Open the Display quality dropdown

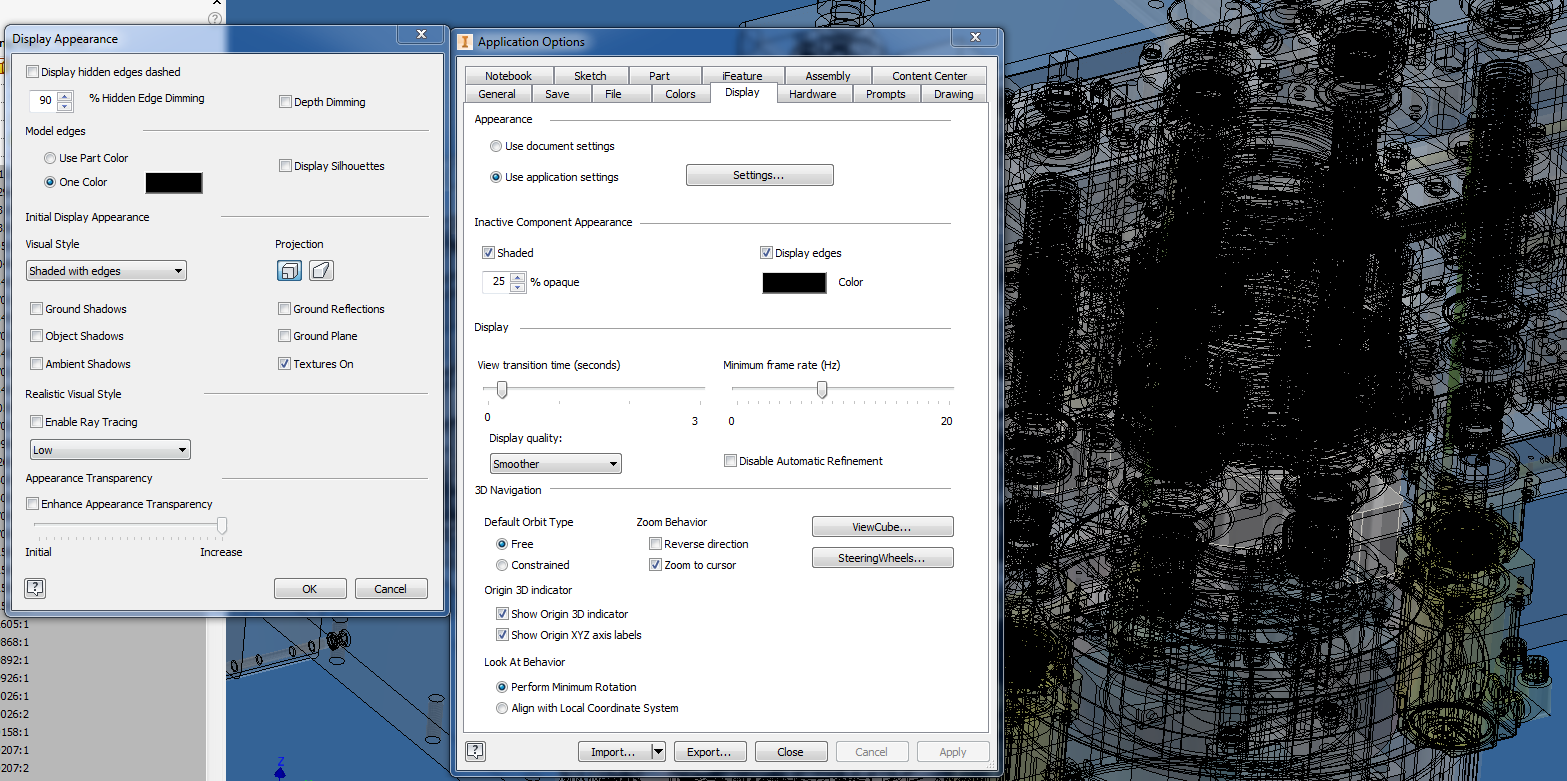[614, 463]
